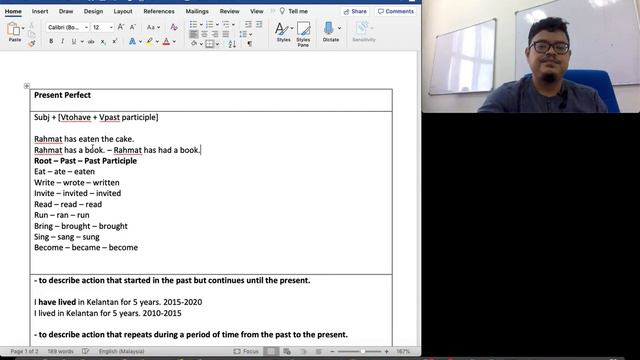Click the table move handle icon
The width and height of the screenshot is (640, 360).
pyautogui.click(x=27, y=86)
